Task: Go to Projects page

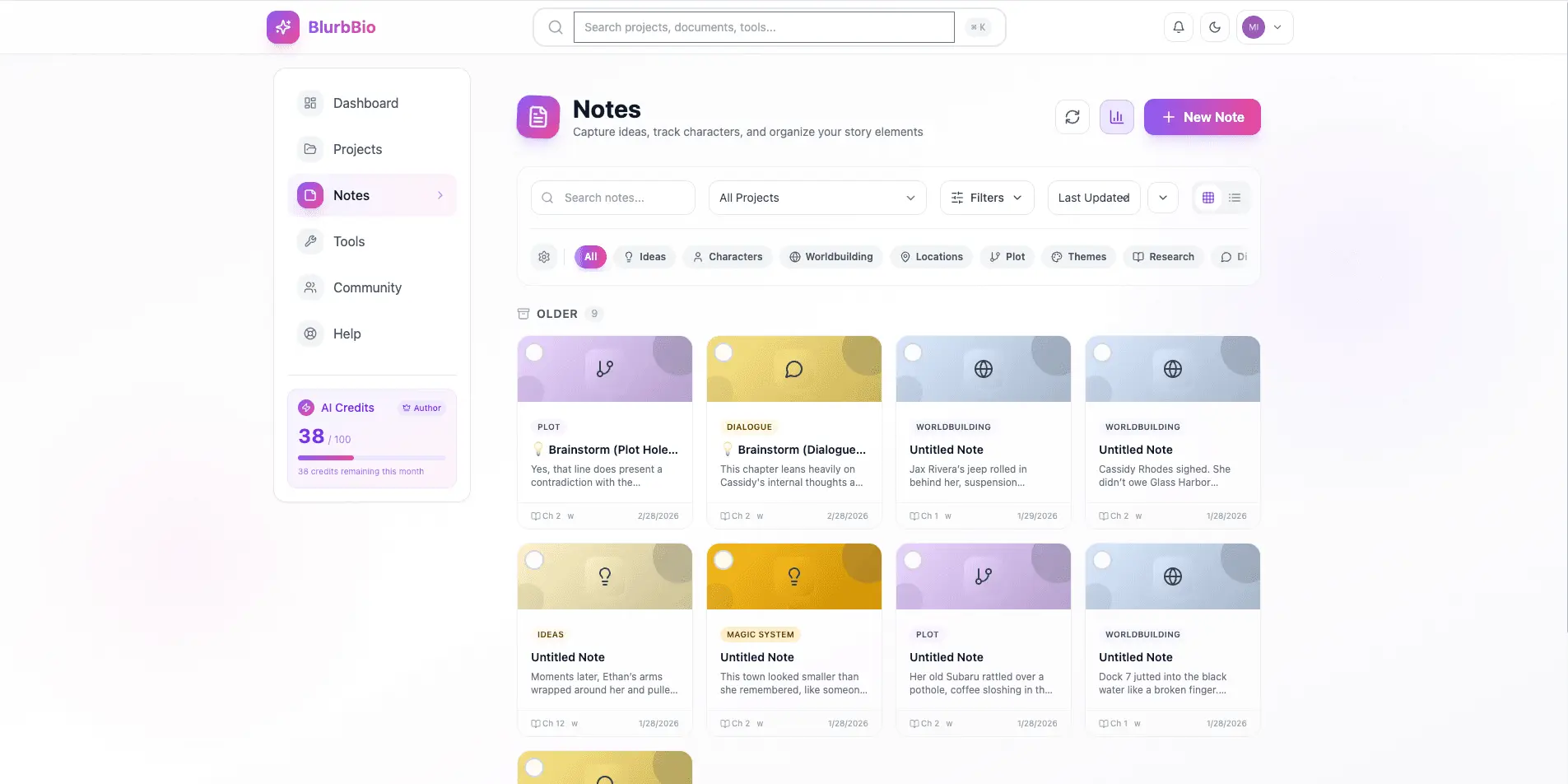Action: tap(372, 149)
